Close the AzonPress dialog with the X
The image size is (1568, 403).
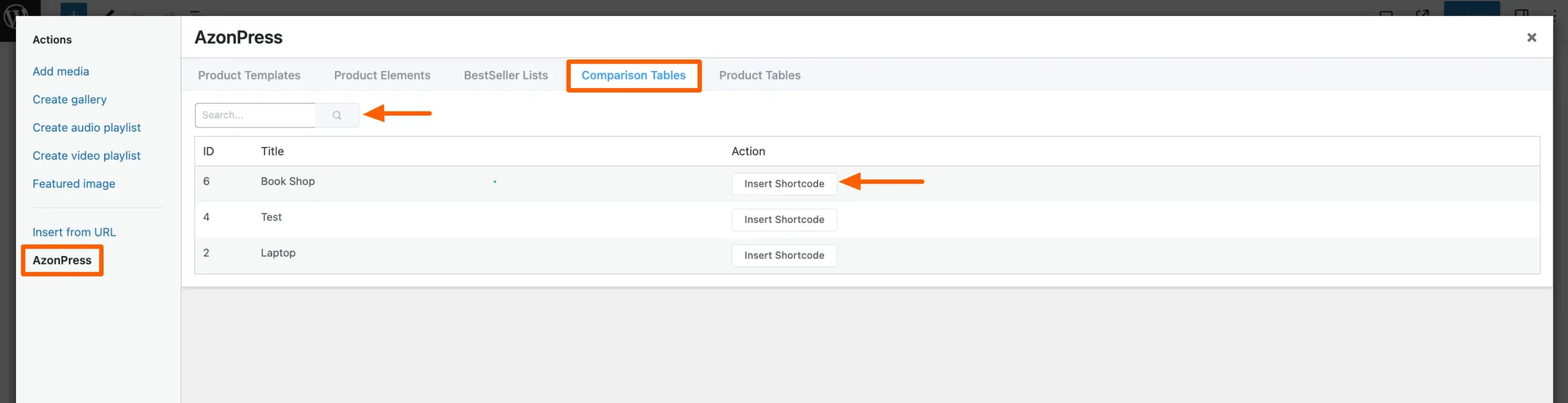click(x=1531, y=37)
